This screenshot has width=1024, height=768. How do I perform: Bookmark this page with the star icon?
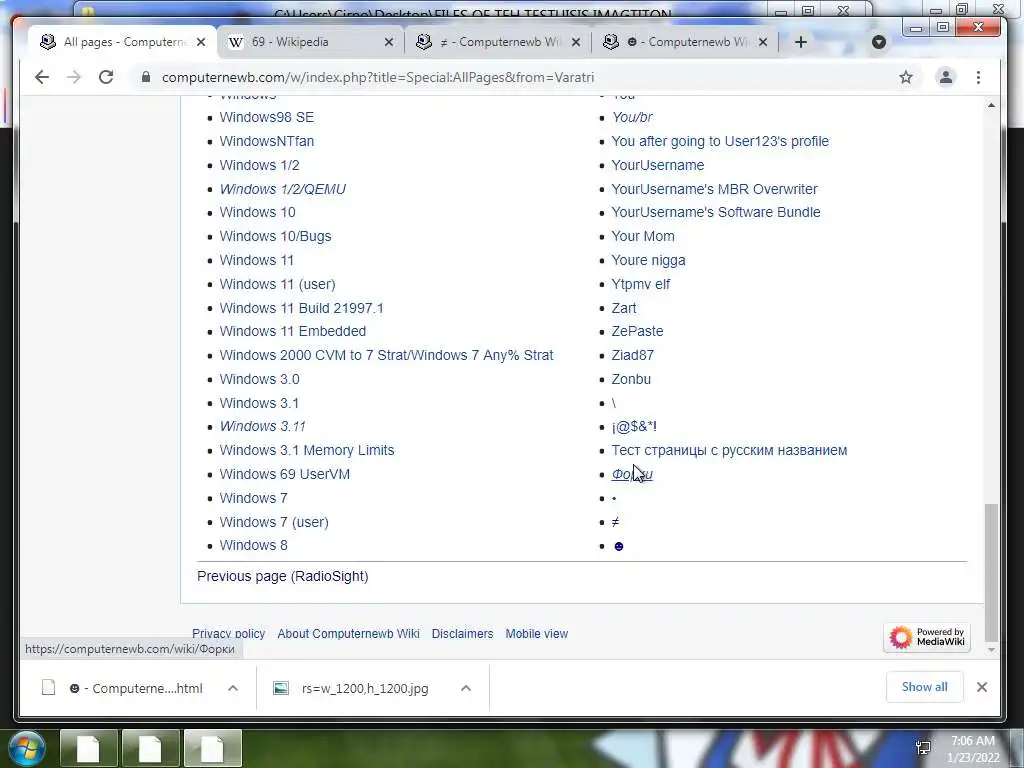[906, 77]
